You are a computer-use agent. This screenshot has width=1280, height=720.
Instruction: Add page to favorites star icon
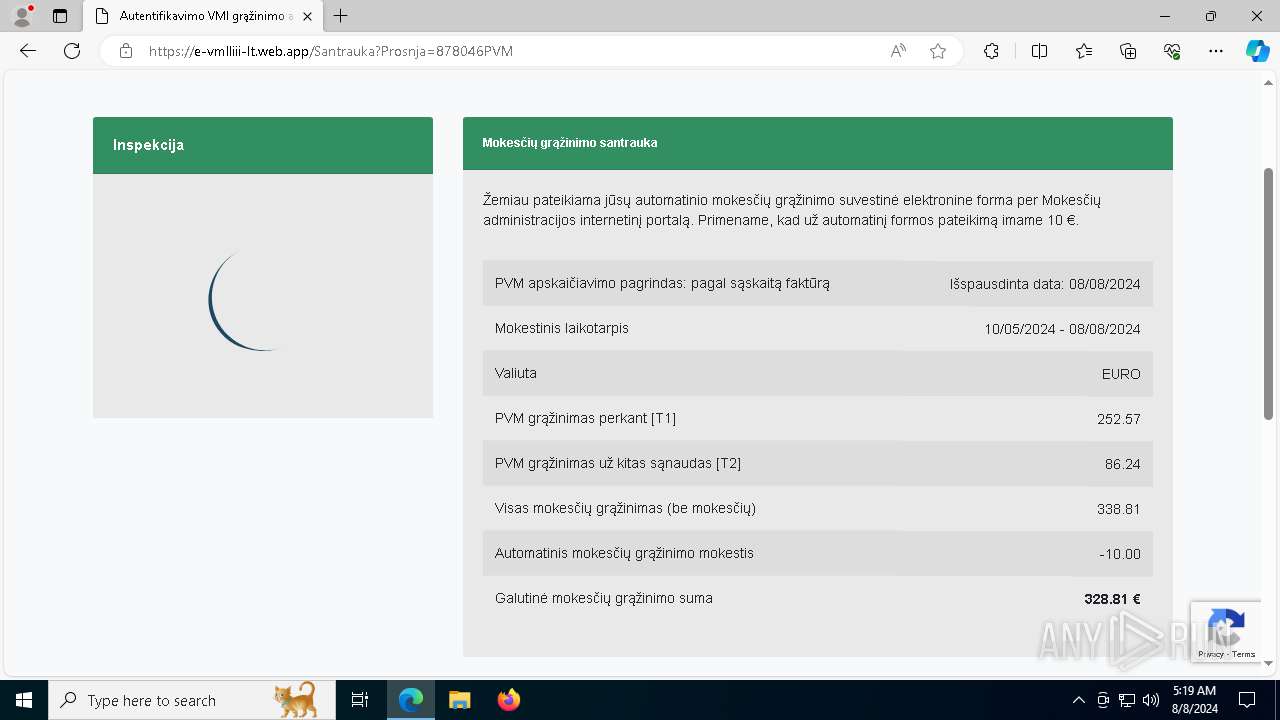pyautogui.click(x=938, y=51)
